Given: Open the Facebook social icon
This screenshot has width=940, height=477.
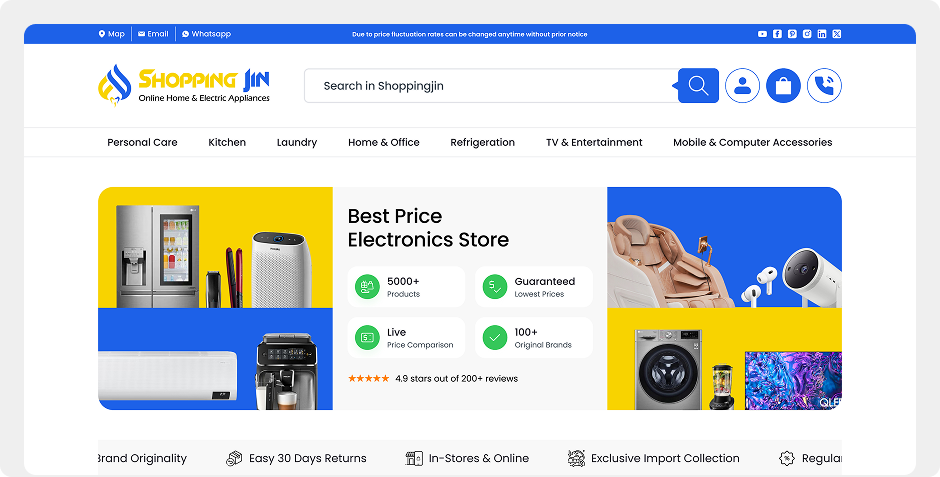Looking at the screenshot, I should point(777,34).
